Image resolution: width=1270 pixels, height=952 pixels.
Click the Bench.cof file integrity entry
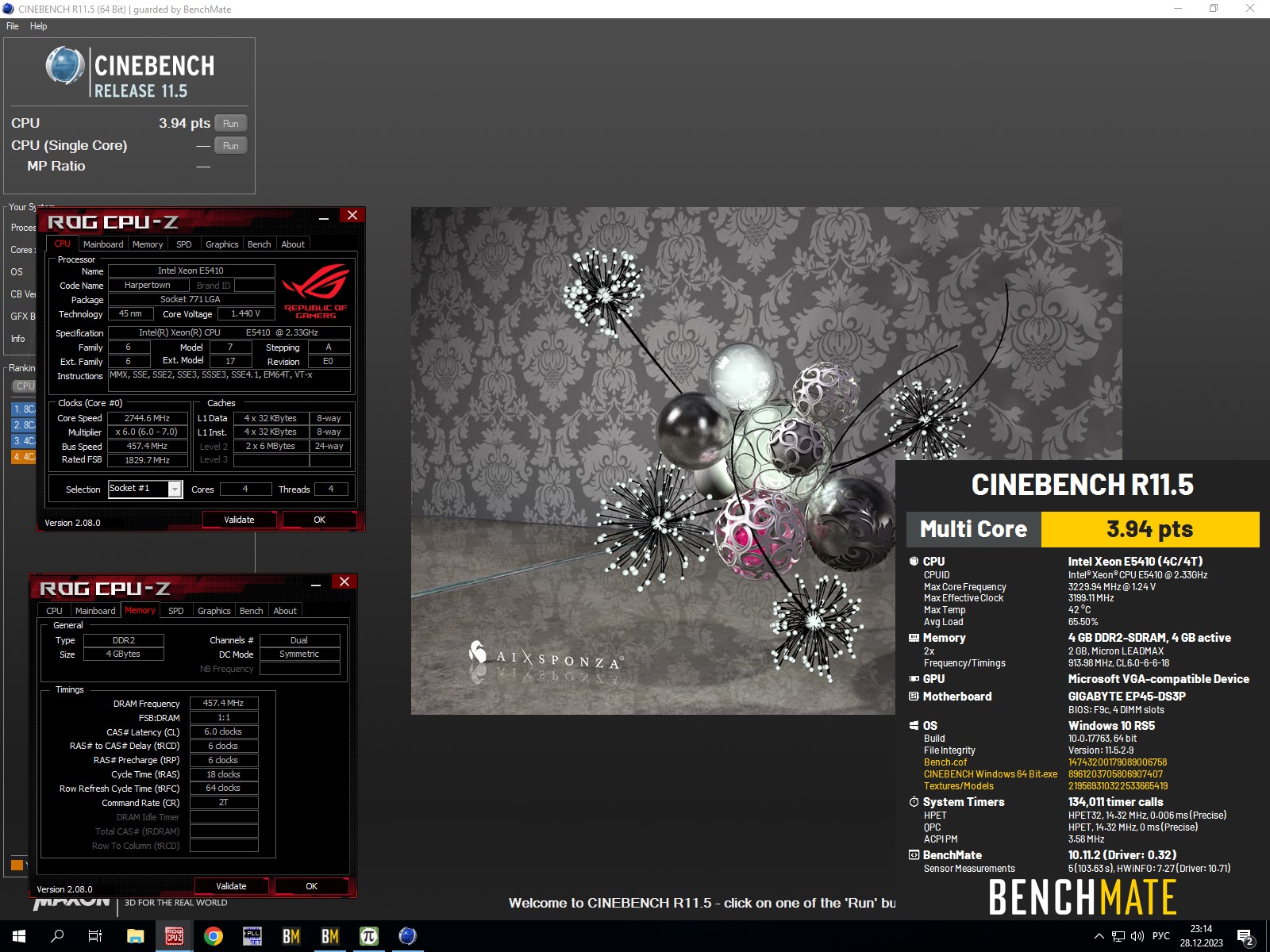click(945, 762)
